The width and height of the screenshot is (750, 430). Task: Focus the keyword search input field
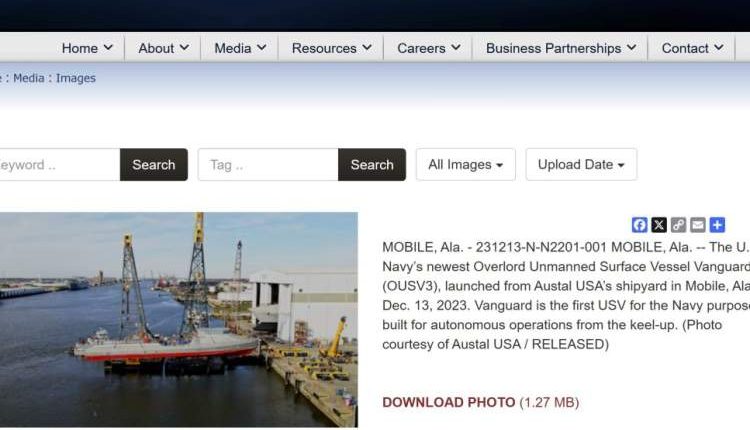(x=55, y=165)
